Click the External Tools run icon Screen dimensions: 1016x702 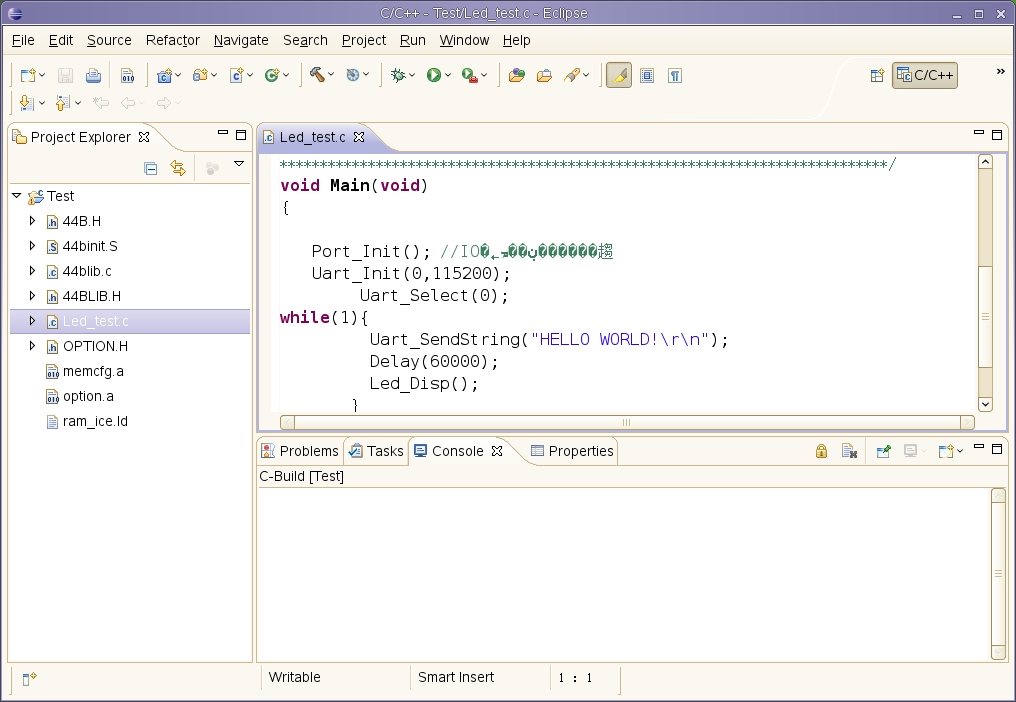470,76
